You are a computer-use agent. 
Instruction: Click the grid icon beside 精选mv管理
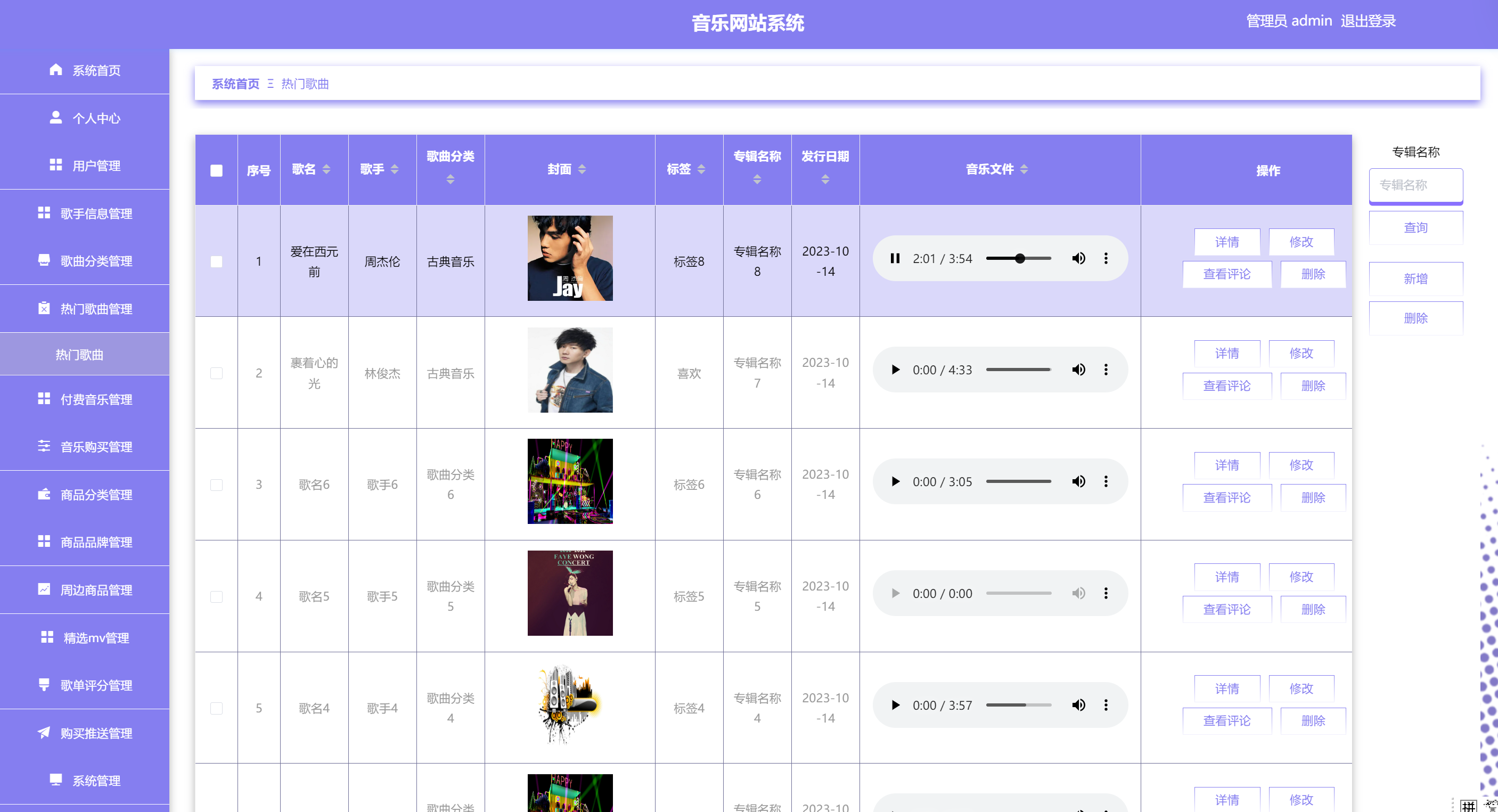coord(48,638)
